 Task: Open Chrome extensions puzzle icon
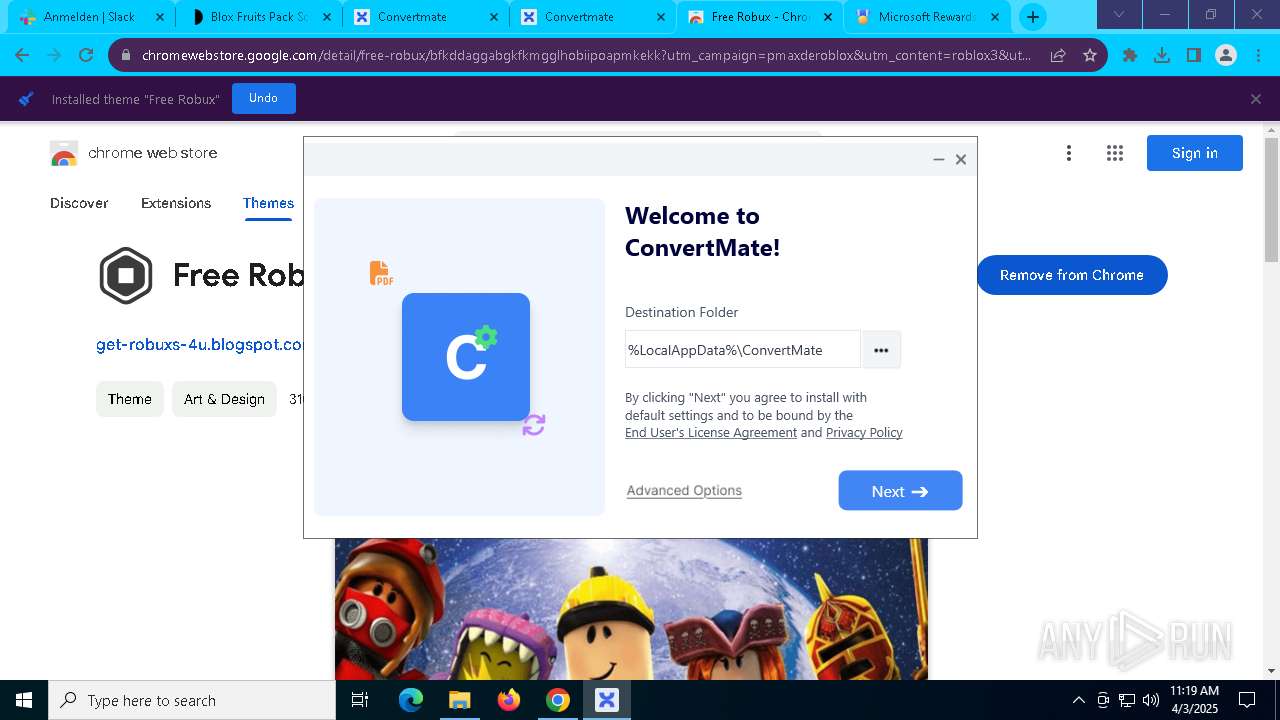click(1130, 55)
